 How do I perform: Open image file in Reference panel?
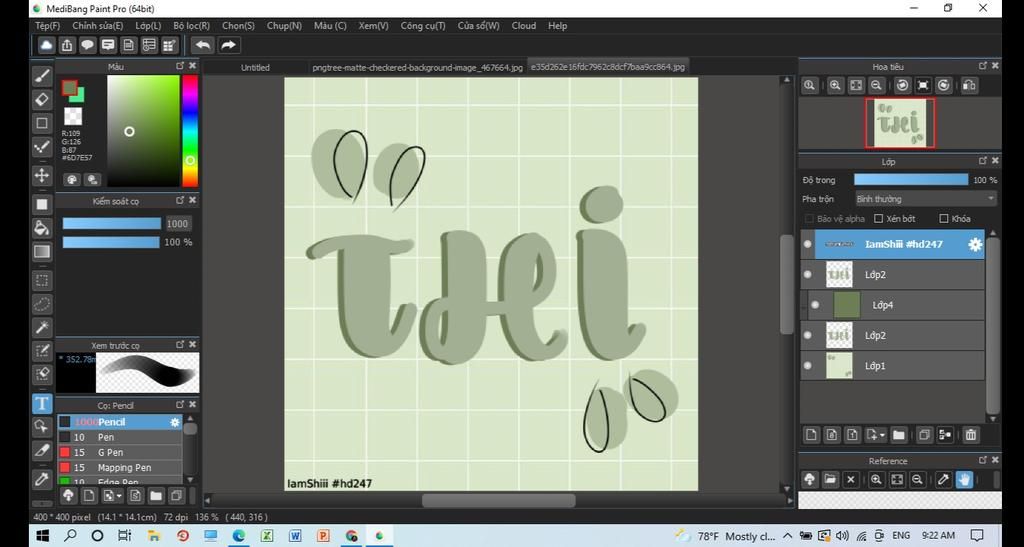829,479
